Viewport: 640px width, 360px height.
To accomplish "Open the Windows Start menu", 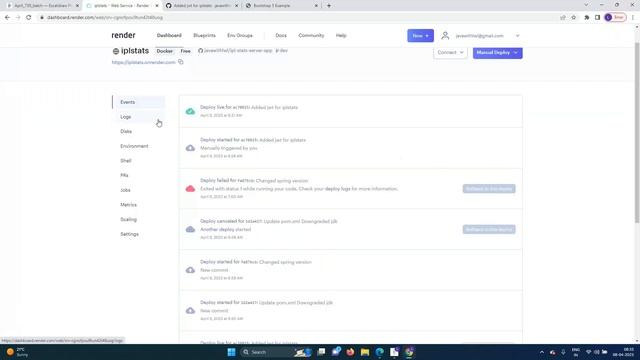I will coord(231,352).
